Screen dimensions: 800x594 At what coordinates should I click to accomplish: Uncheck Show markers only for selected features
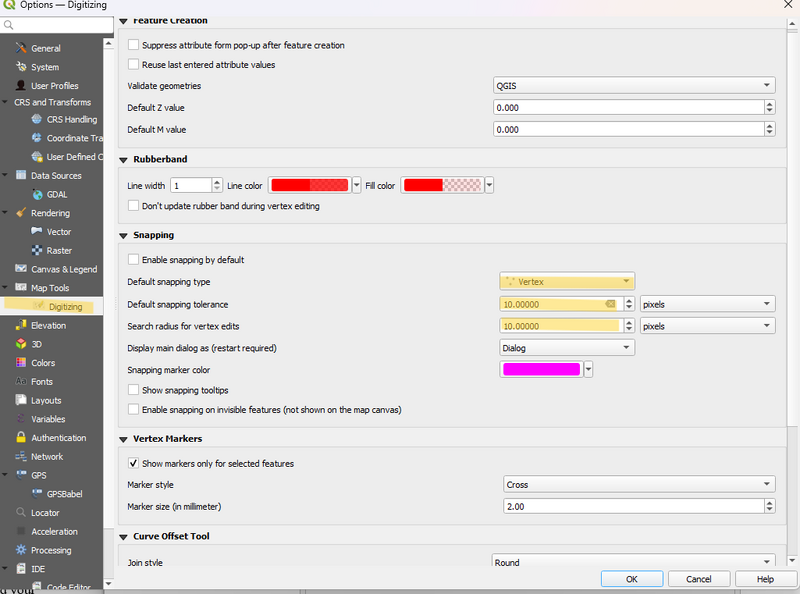pyautogui.click(x=133, y=463)
